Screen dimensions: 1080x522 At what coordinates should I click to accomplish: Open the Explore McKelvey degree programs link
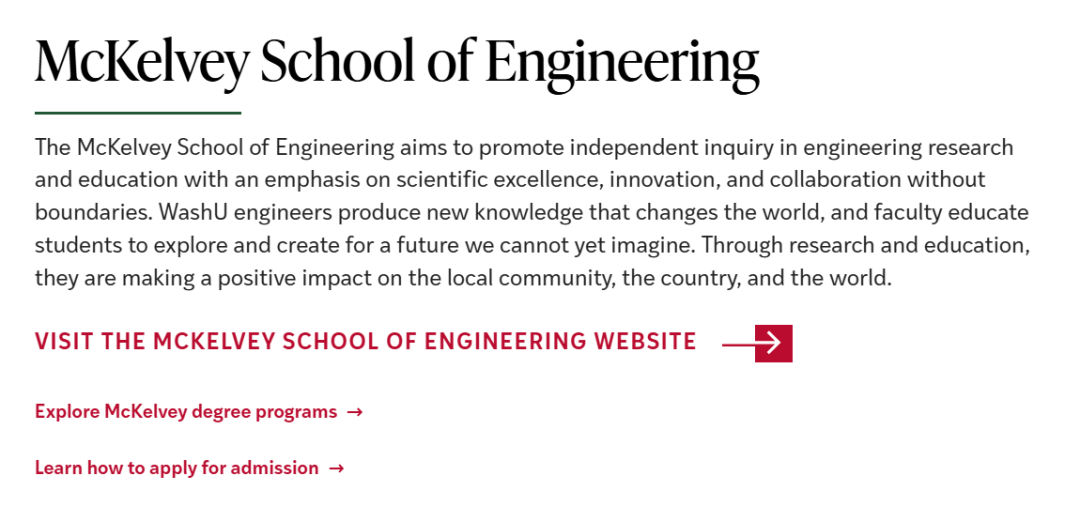tap(186, 412)
